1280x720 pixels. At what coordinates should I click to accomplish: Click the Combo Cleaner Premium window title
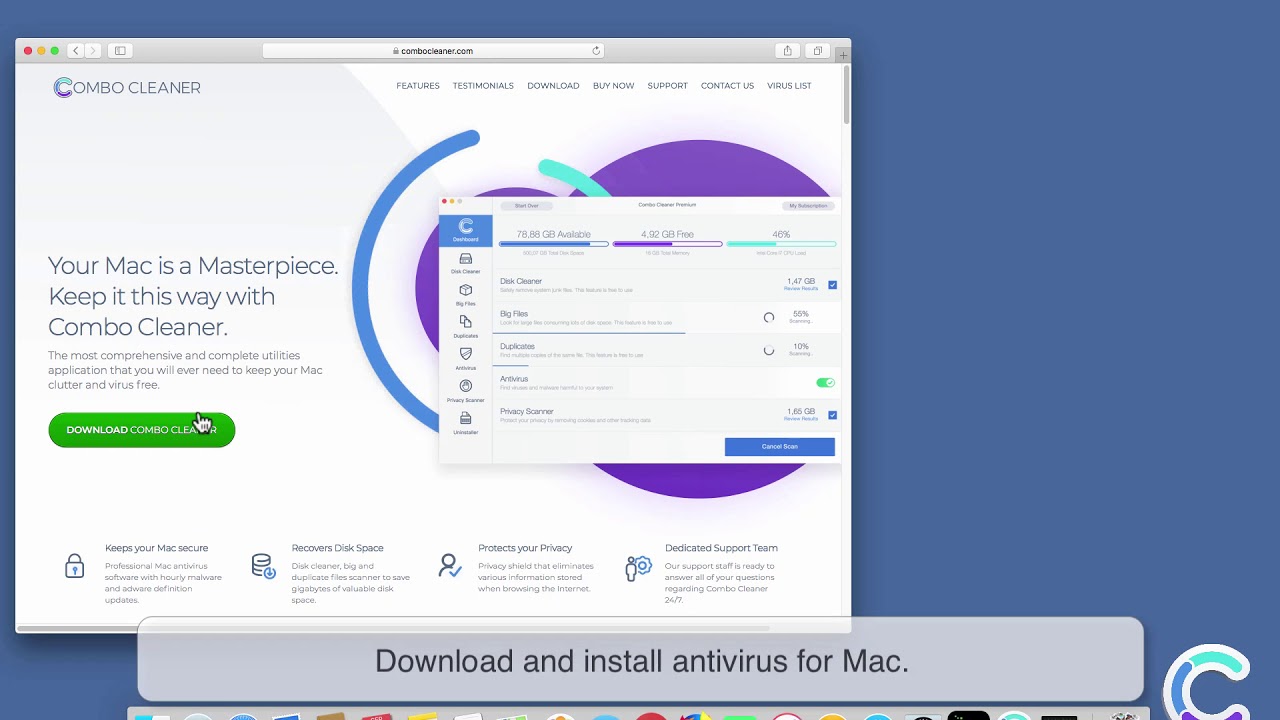pos(667,205)
